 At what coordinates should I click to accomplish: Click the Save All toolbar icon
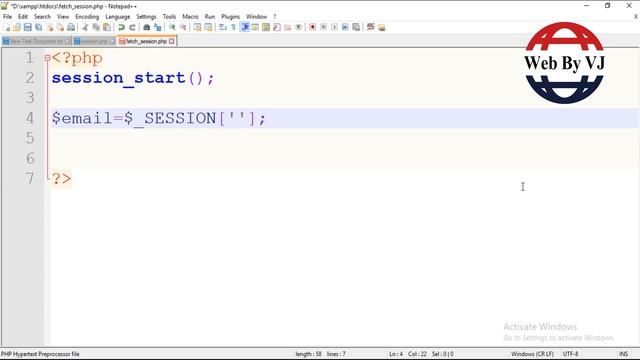(38, 27)
